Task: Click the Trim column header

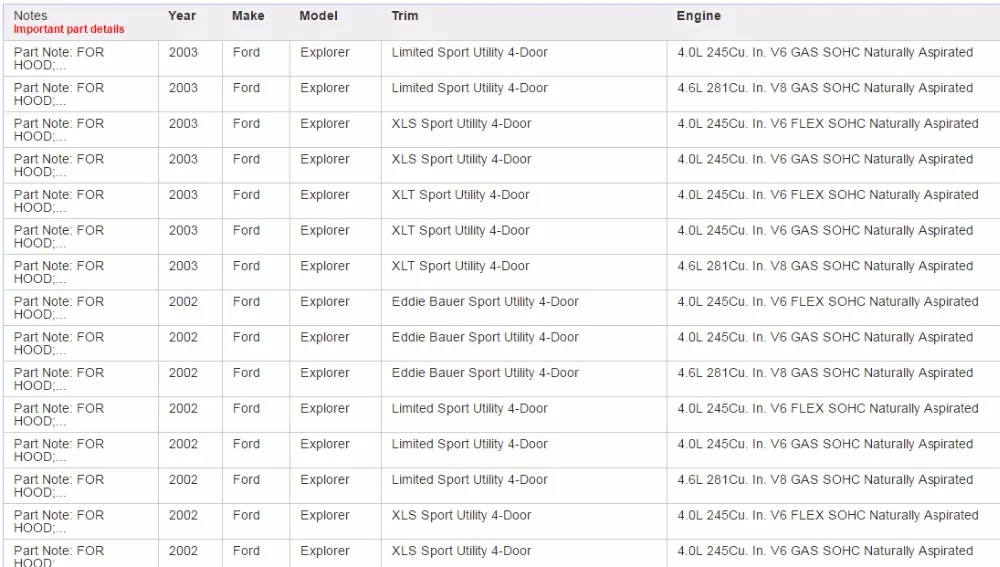Action: tap(405, 16)
